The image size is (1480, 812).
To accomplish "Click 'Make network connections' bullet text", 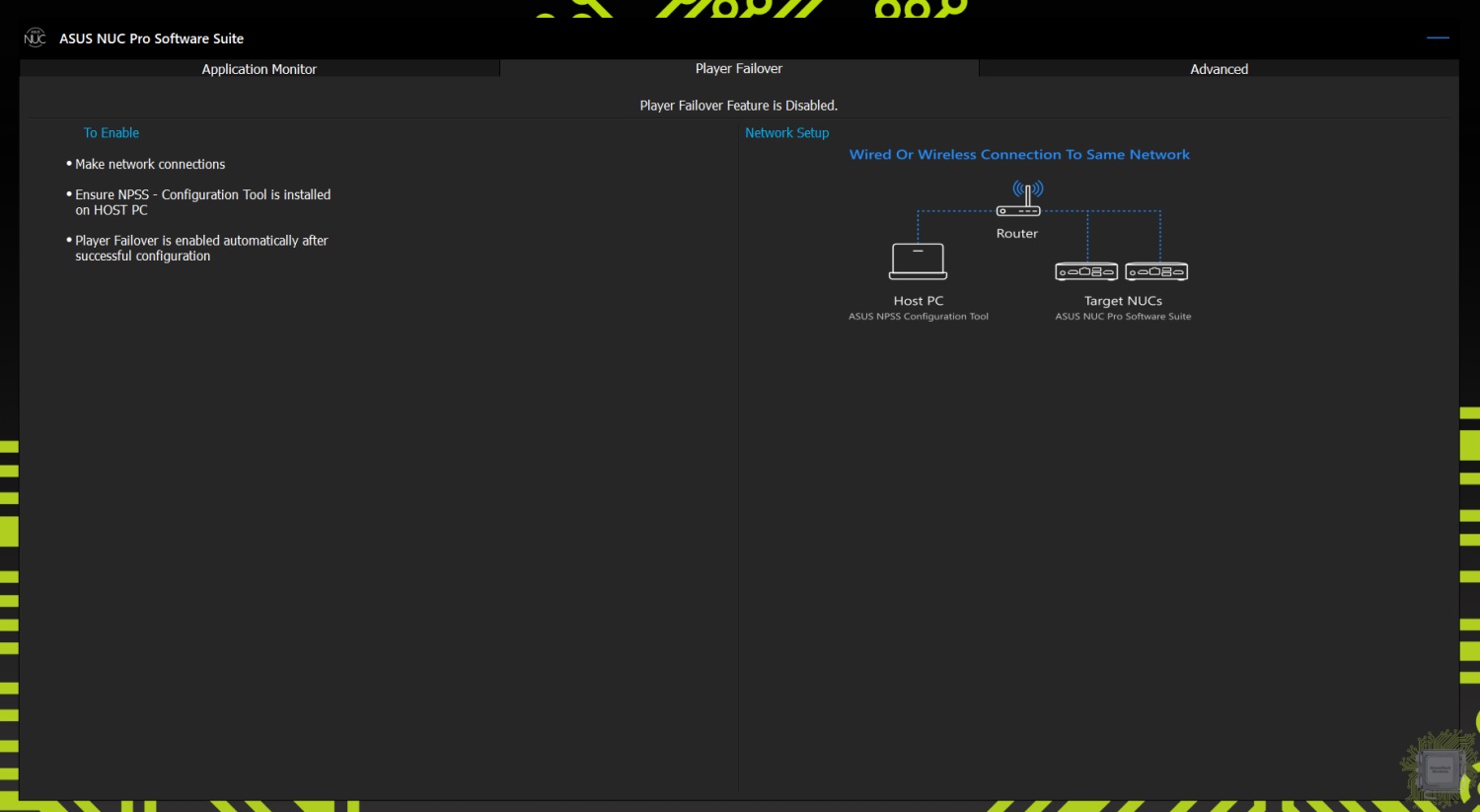I will point(150,164).
